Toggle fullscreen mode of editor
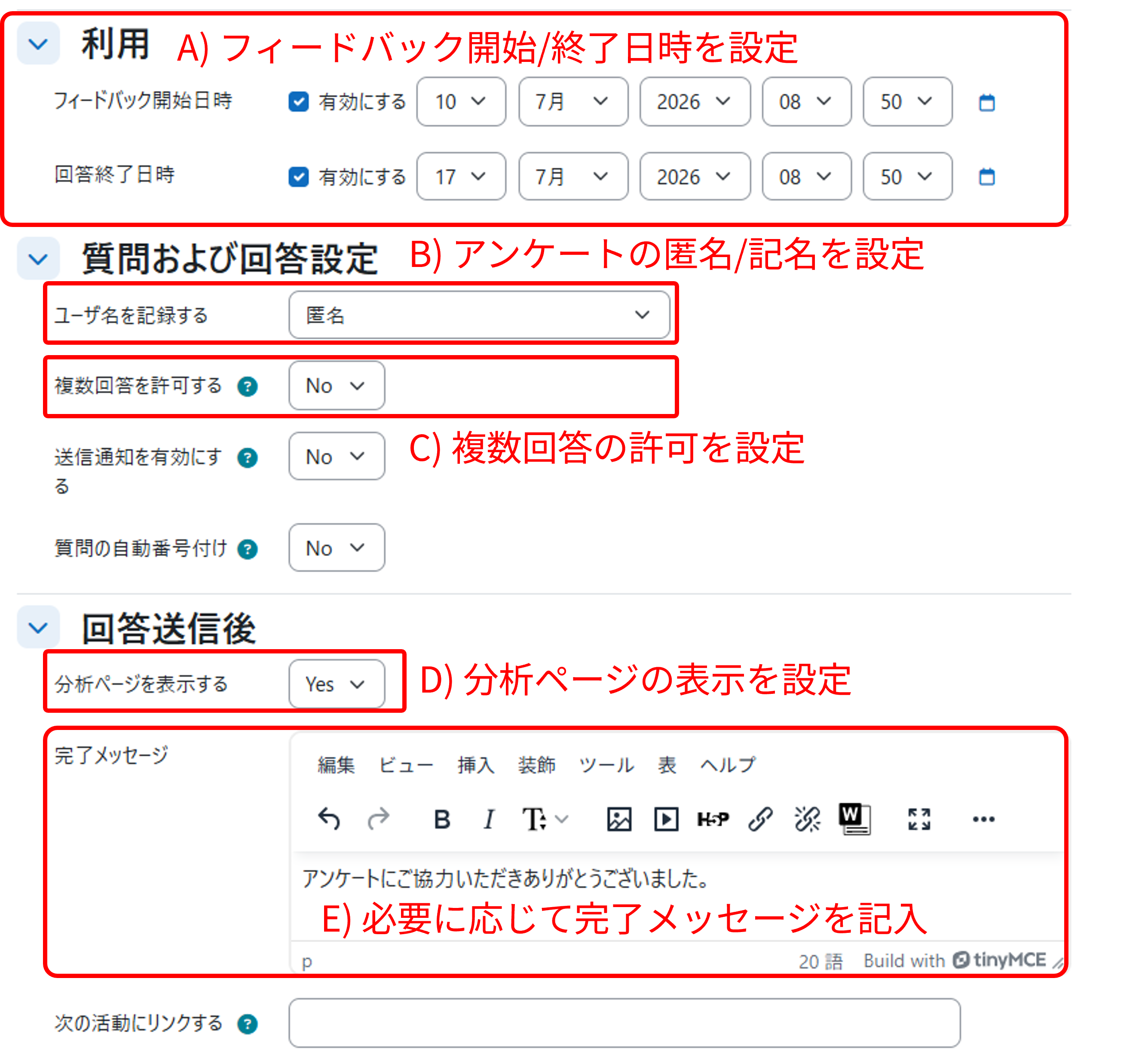 point(919,819)
